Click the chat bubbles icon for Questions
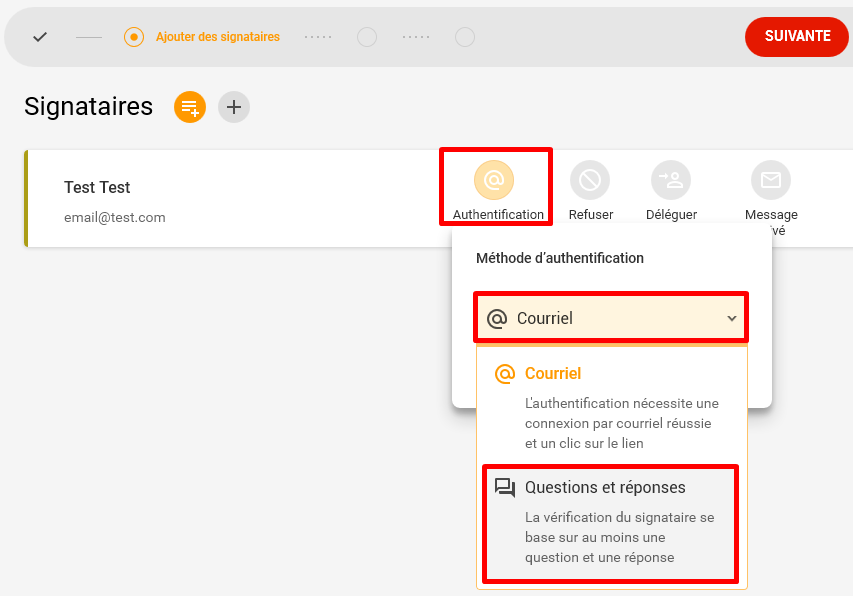853x596 pixels. pyautogui.click(x=505, y=487)
